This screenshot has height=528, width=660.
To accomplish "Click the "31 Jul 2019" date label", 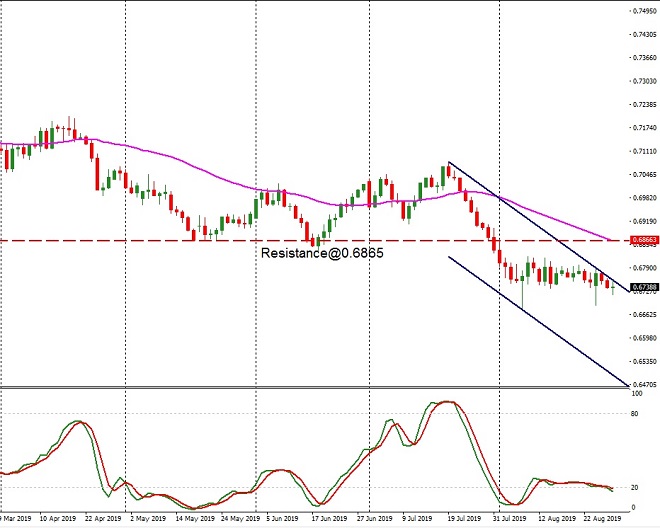I will click(x=510, y=518).
